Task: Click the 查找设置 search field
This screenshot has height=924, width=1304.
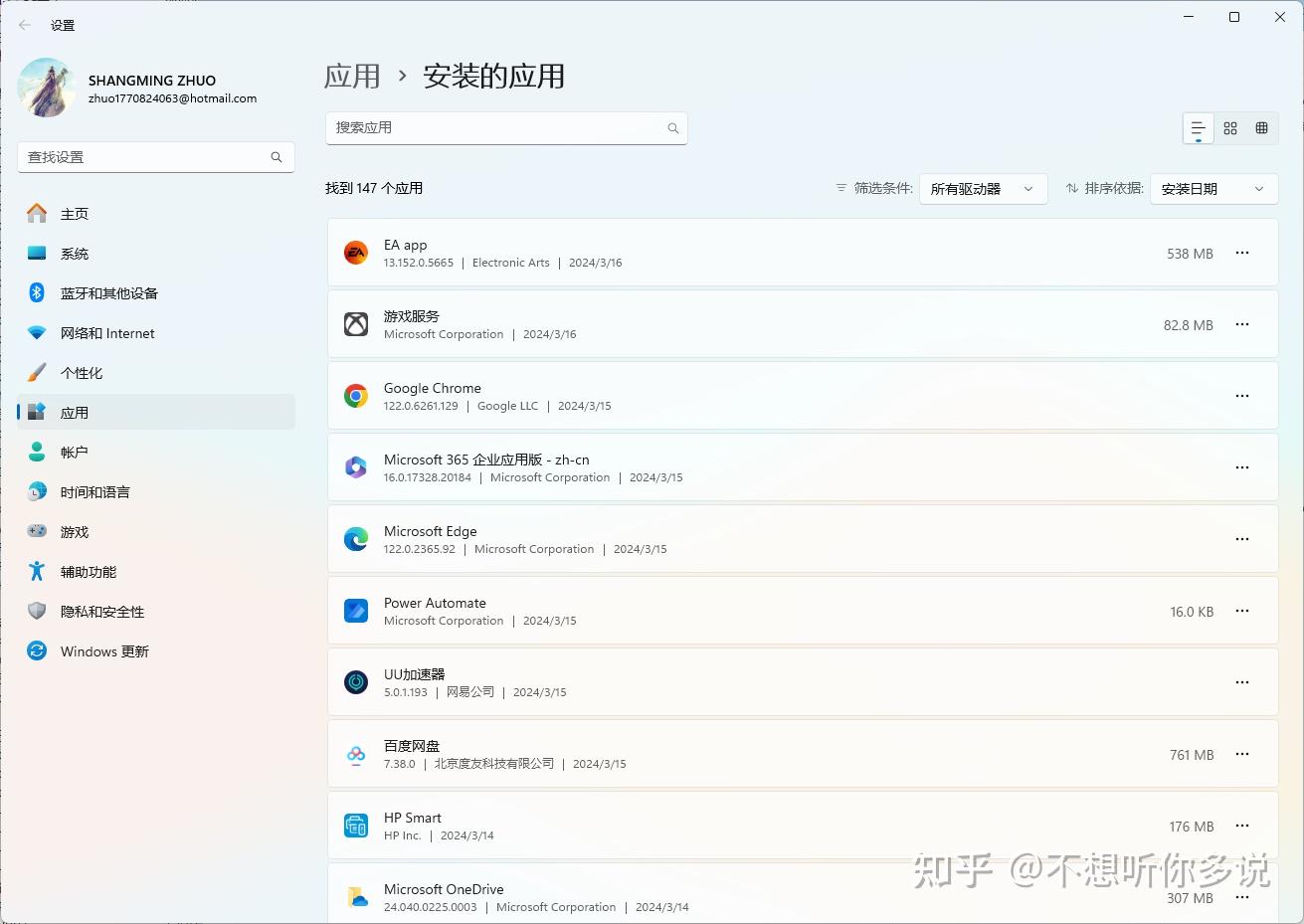Action: [156, 157]
